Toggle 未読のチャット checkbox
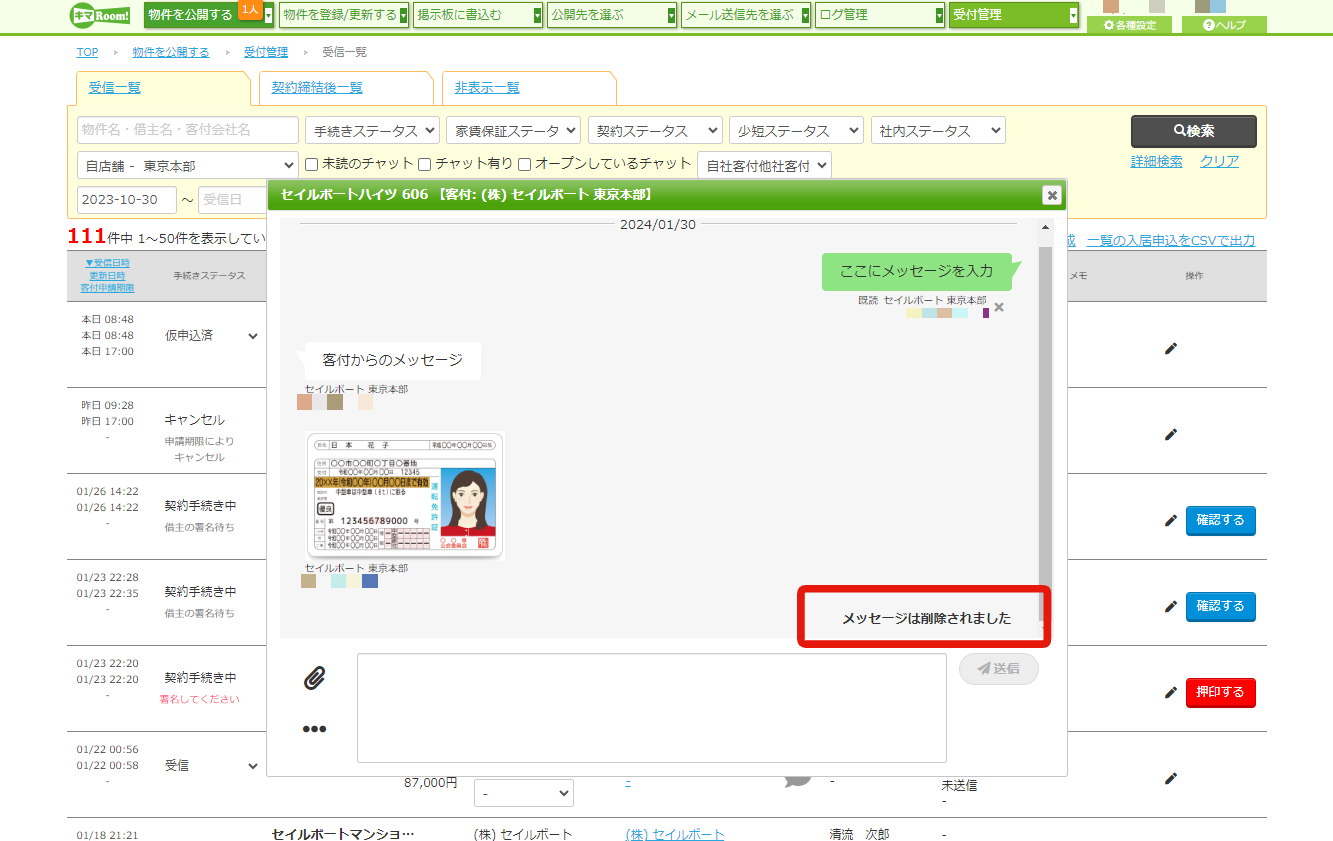Viewport: 1333px width, 841px height. (312, 164)
